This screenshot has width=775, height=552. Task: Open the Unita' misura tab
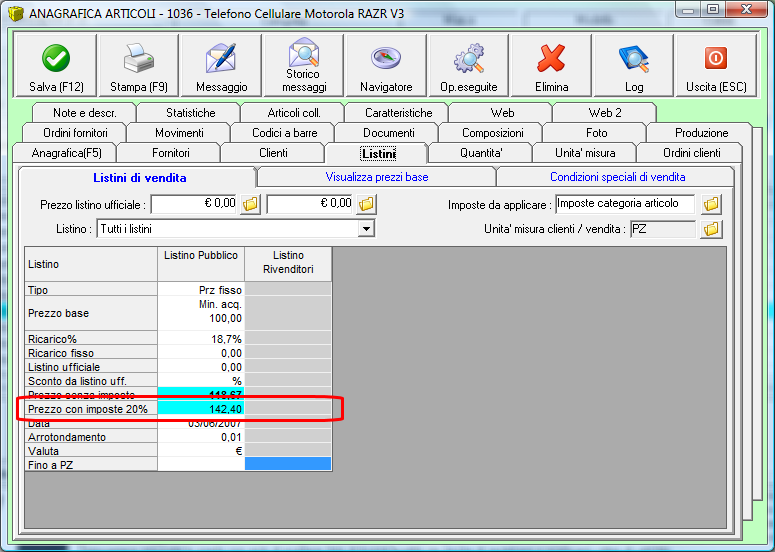pos(585,153)
